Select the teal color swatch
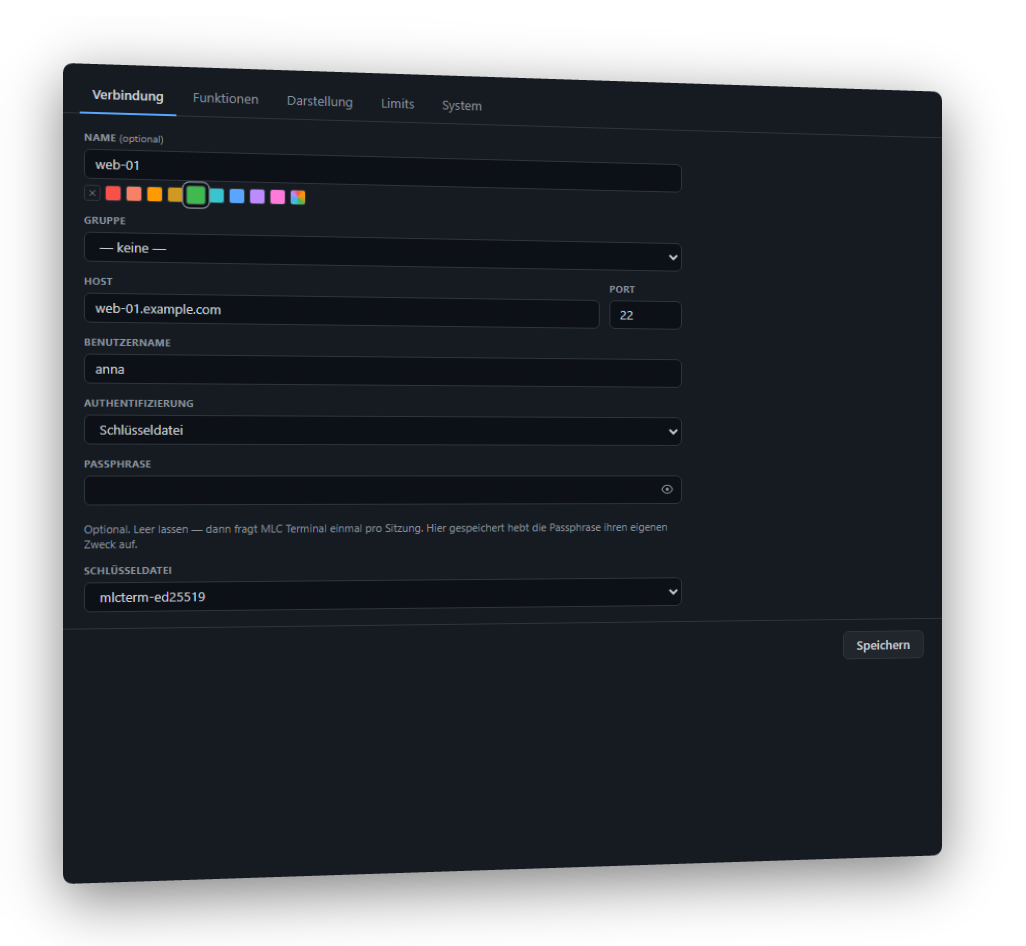The width and height of the screenshot is (1026, 946). pyautogui.click(x=217, y=196)
